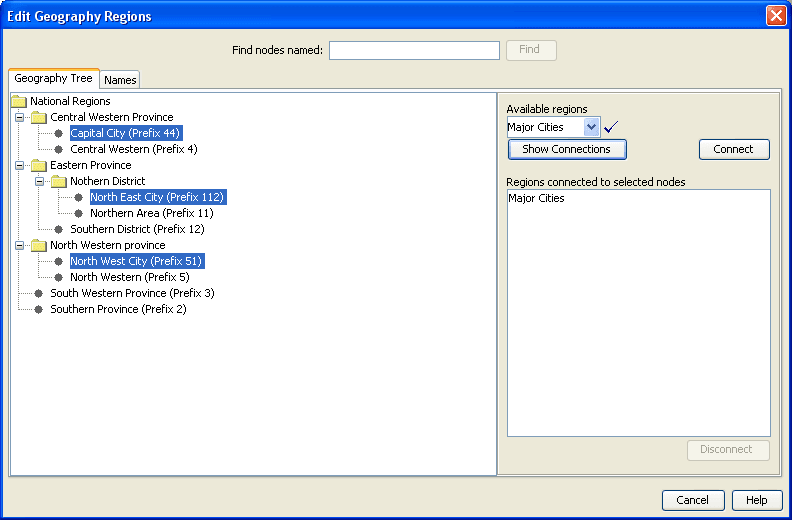Select North West City (Prefix 51) node
792x520 pixels.
[x=137, y=261]
